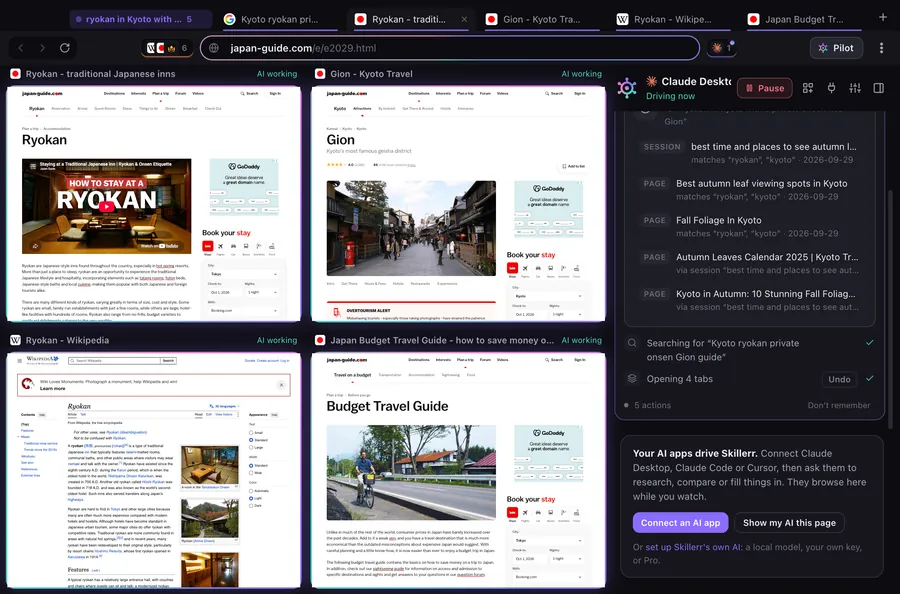
Task: Click the plug connection icon in panel header
Action: coord(831,88)
